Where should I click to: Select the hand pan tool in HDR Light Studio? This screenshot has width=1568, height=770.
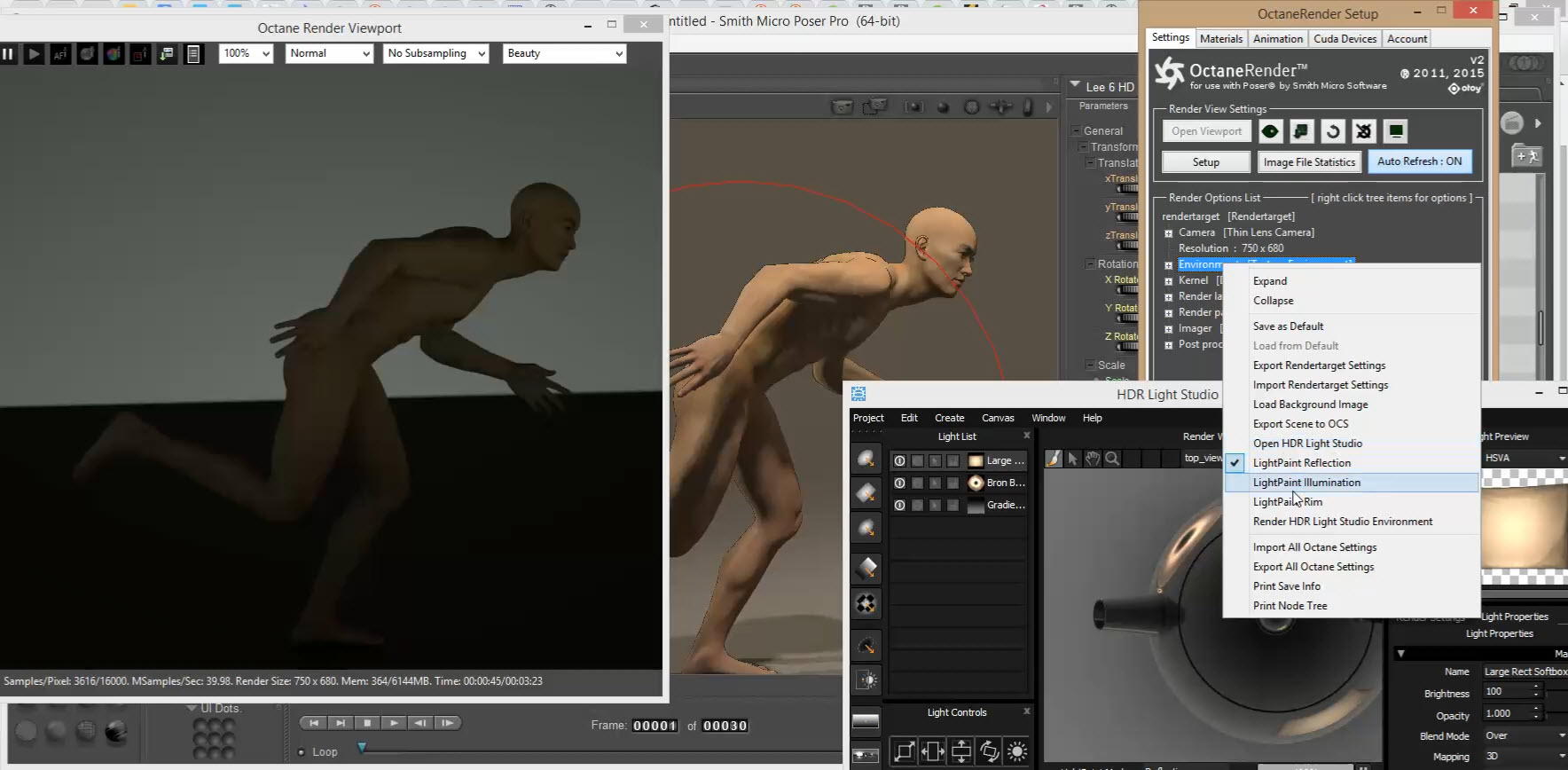pyautogui.click(x=1093, y=459)
